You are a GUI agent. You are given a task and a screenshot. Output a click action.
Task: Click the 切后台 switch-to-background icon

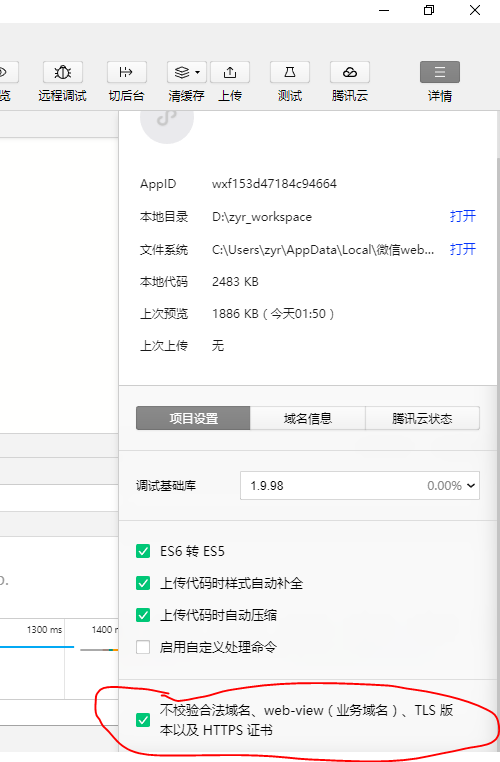coord(126,72)
